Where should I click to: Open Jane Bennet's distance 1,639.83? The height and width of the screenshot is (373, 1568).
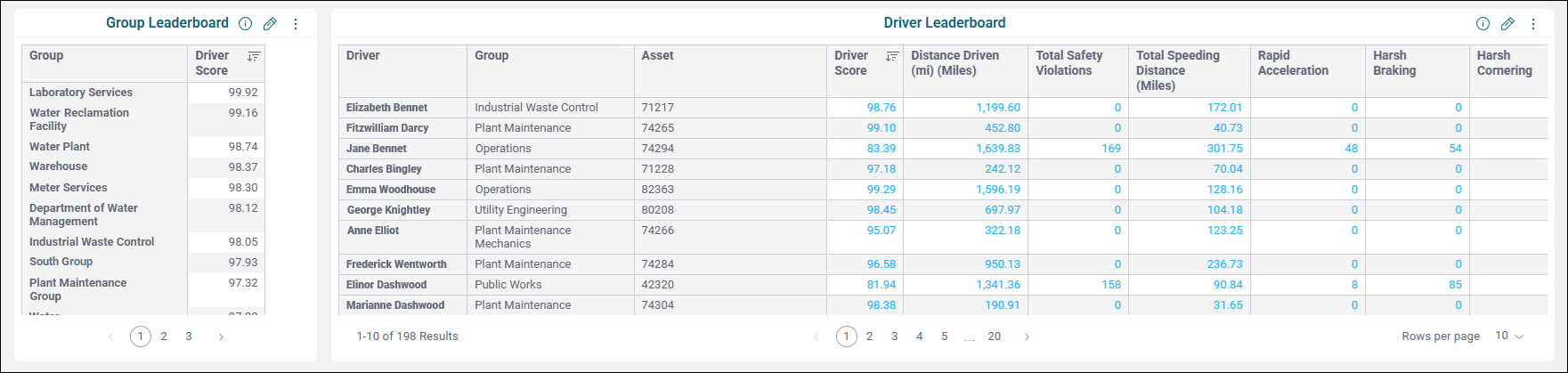[x=998, y=149]
